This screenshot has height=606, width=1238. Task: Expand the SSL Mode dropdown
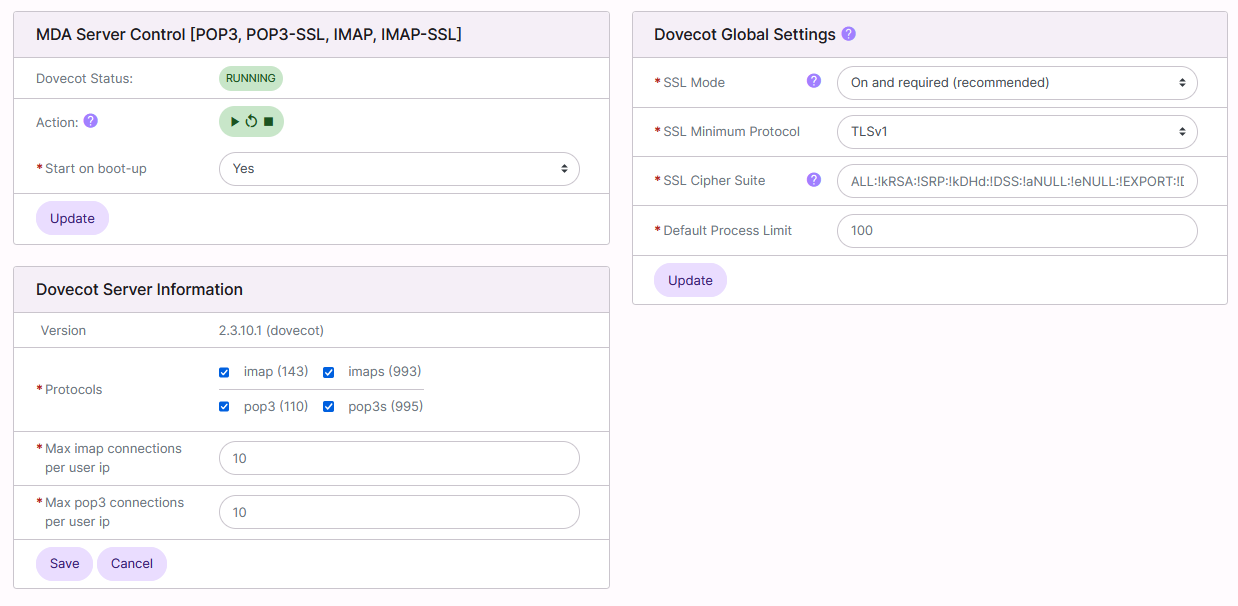pos(1016,83)
